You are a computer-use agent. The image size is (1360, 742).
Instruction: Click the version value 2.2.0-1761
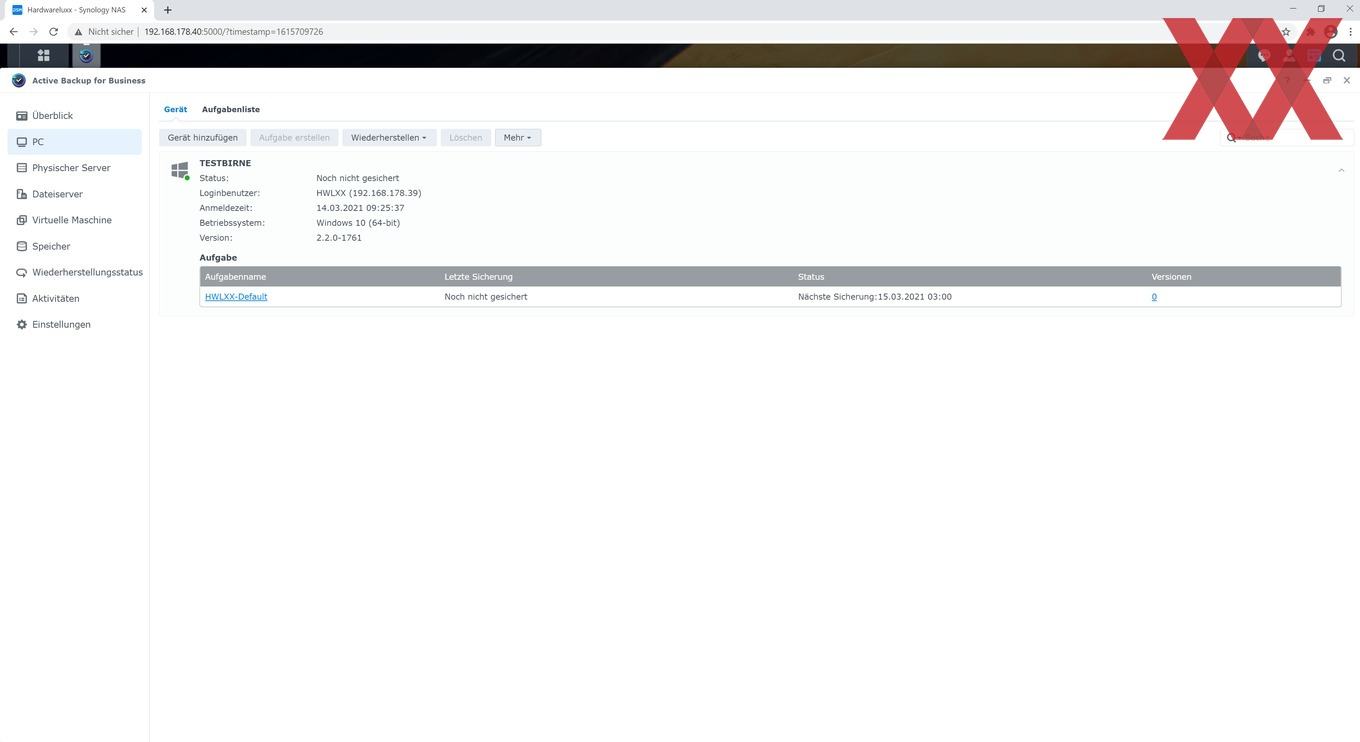(x=339, y=238)
